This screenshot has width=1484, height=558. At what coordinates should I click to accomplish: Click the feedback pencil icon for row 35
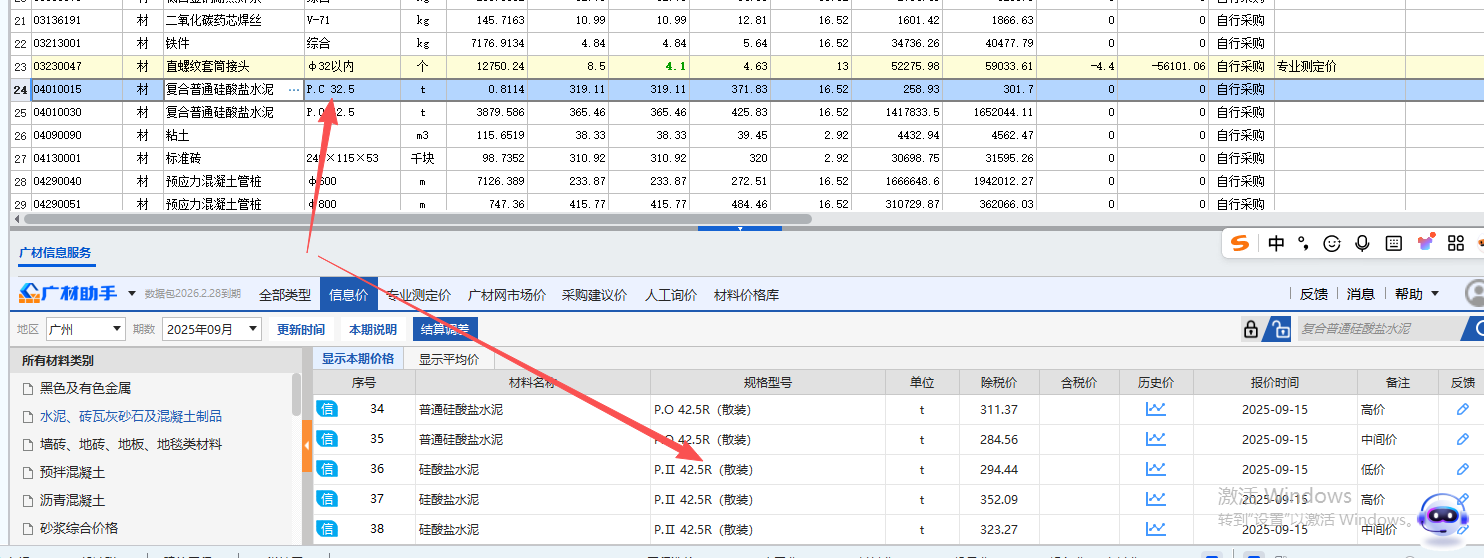[x=1463, y=439]
